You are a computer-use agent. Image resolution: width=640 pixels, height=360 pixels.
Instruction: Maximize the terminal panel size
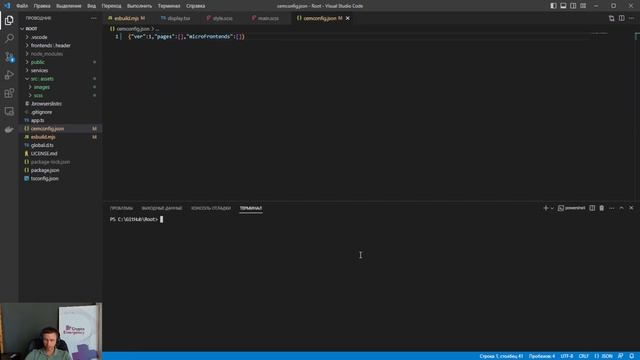621,208
